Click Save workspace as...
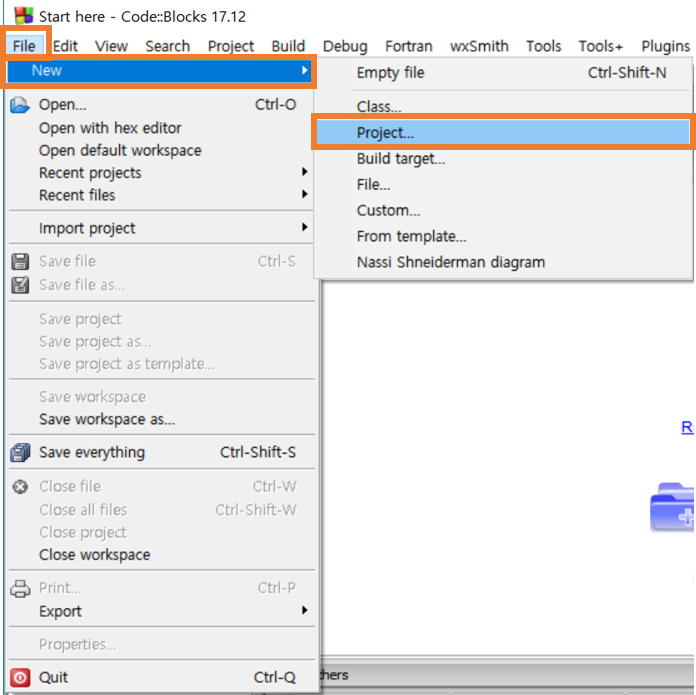 coord(161,419)
